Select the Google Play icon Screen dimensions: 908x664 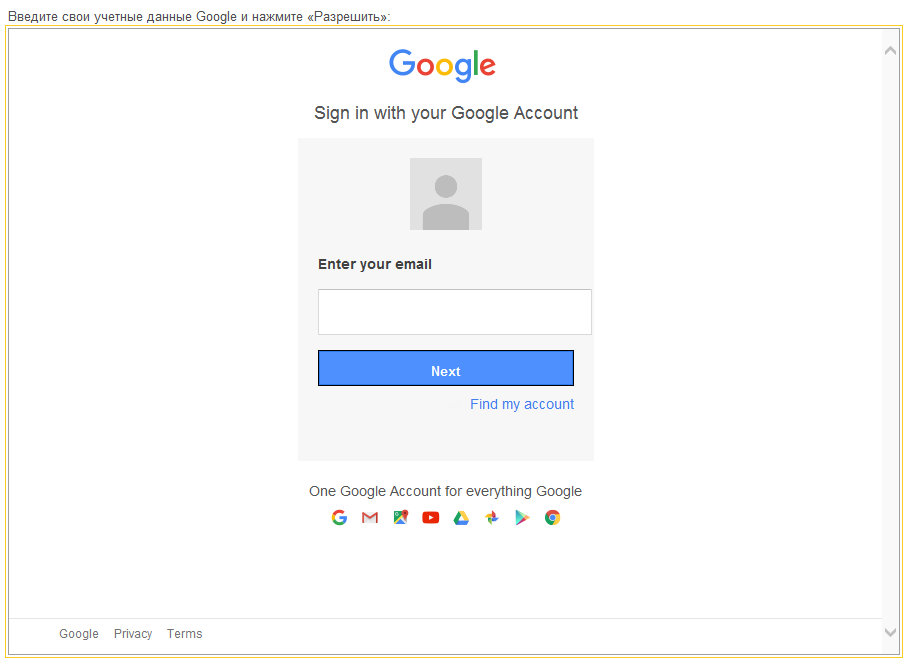tap(522, 517)
